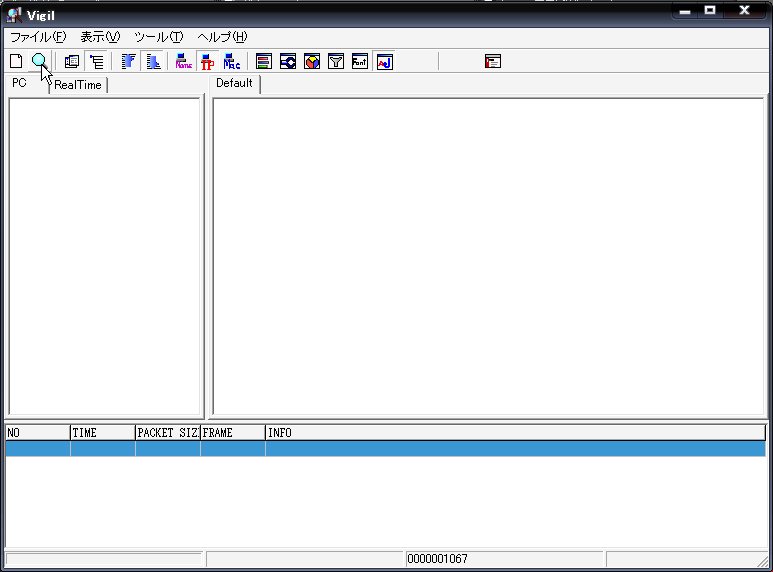Image resolution: width=773 pixels, height=572 pixels.
Task: Show hosts by Name icon
Action: [183, 62]
